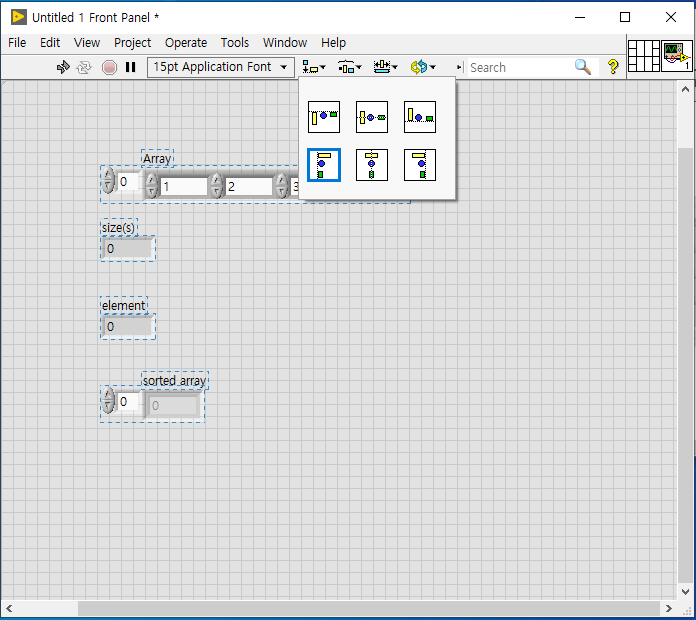Click the element label
This screenshot has height=620, width=696.
(123, 306)
